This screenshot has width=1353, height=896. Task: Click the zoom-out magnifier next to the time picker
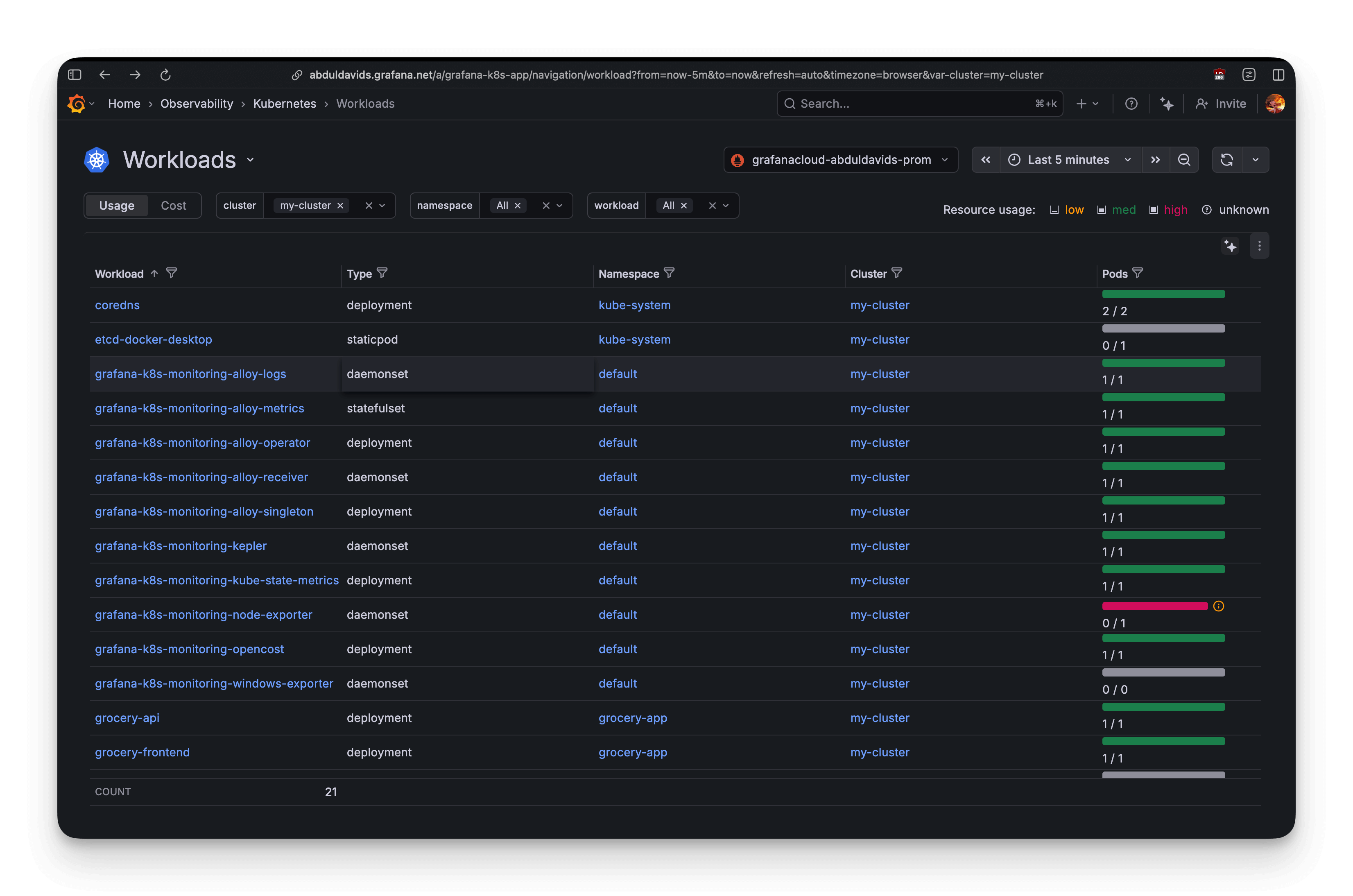point(1184,159)
